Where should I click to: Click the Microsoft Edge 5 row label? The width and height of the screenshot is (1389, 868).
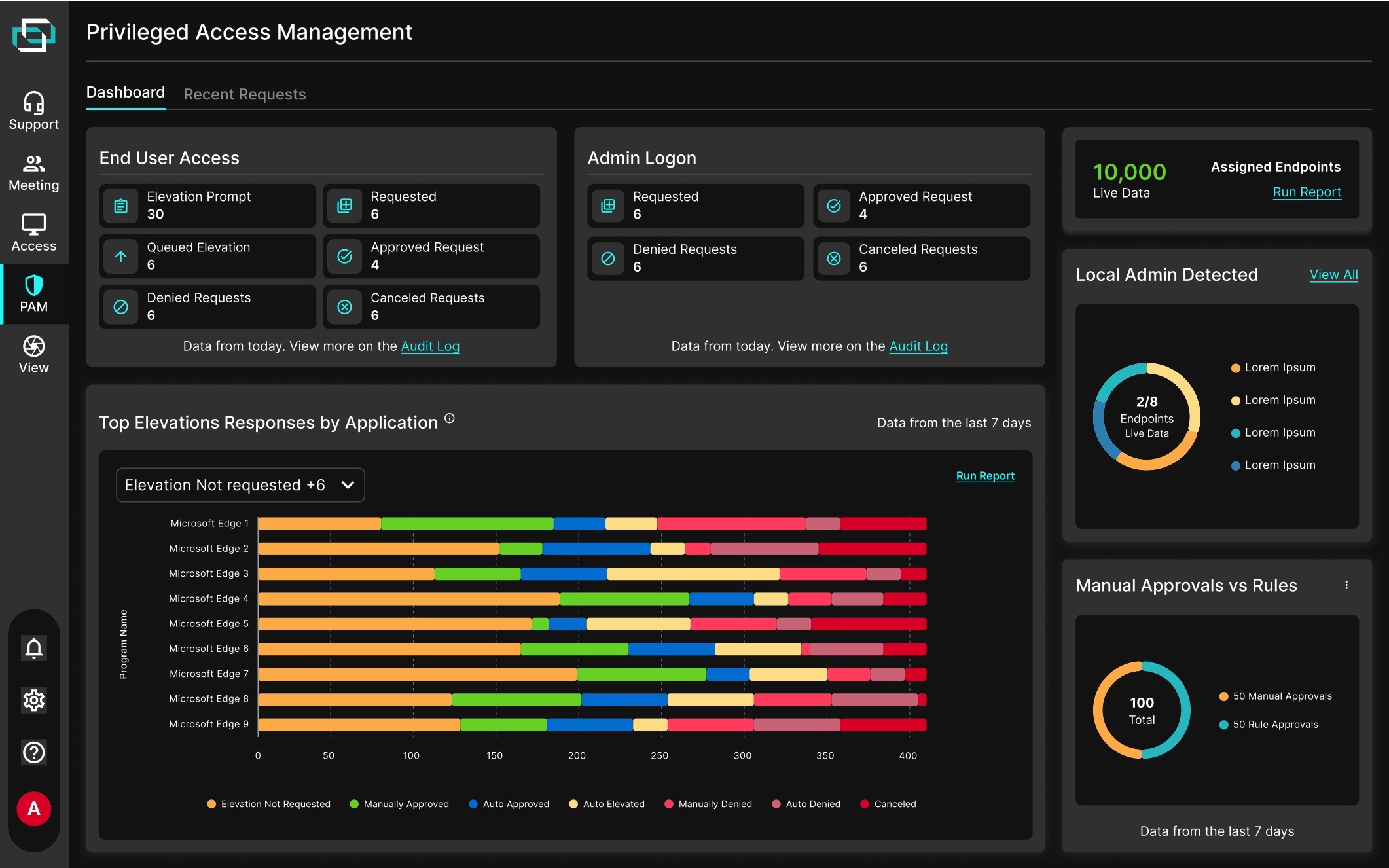coord(209,624)
